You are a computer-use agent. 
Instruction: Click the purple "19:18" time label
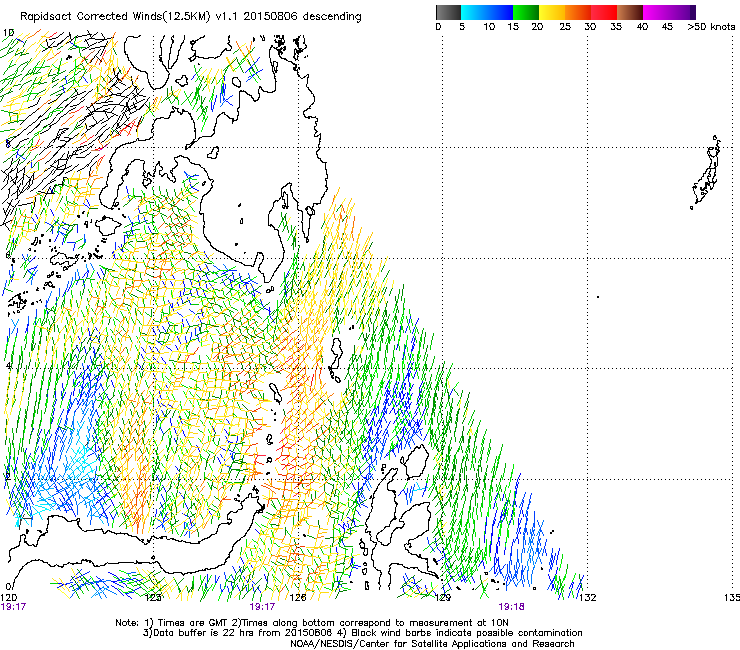tap(512, 607)
